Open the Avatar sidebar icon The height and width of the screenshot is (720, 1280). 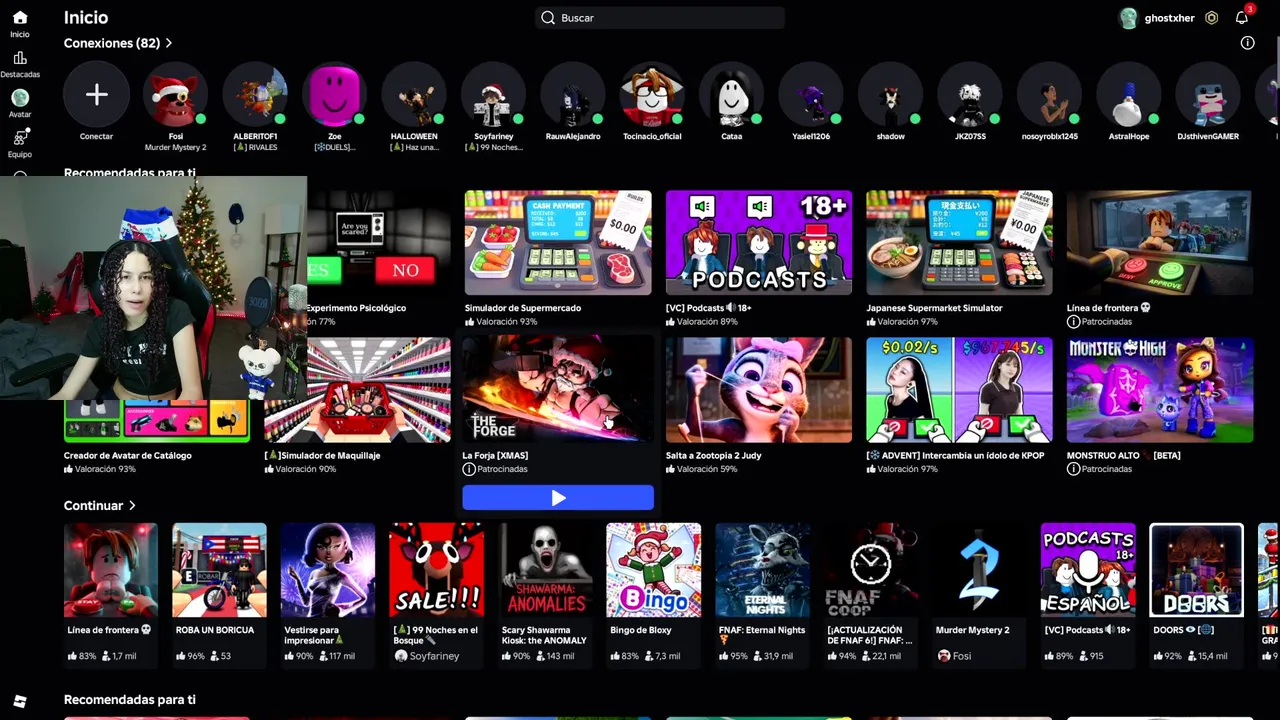pyautogui.click(x=20, y=98)
